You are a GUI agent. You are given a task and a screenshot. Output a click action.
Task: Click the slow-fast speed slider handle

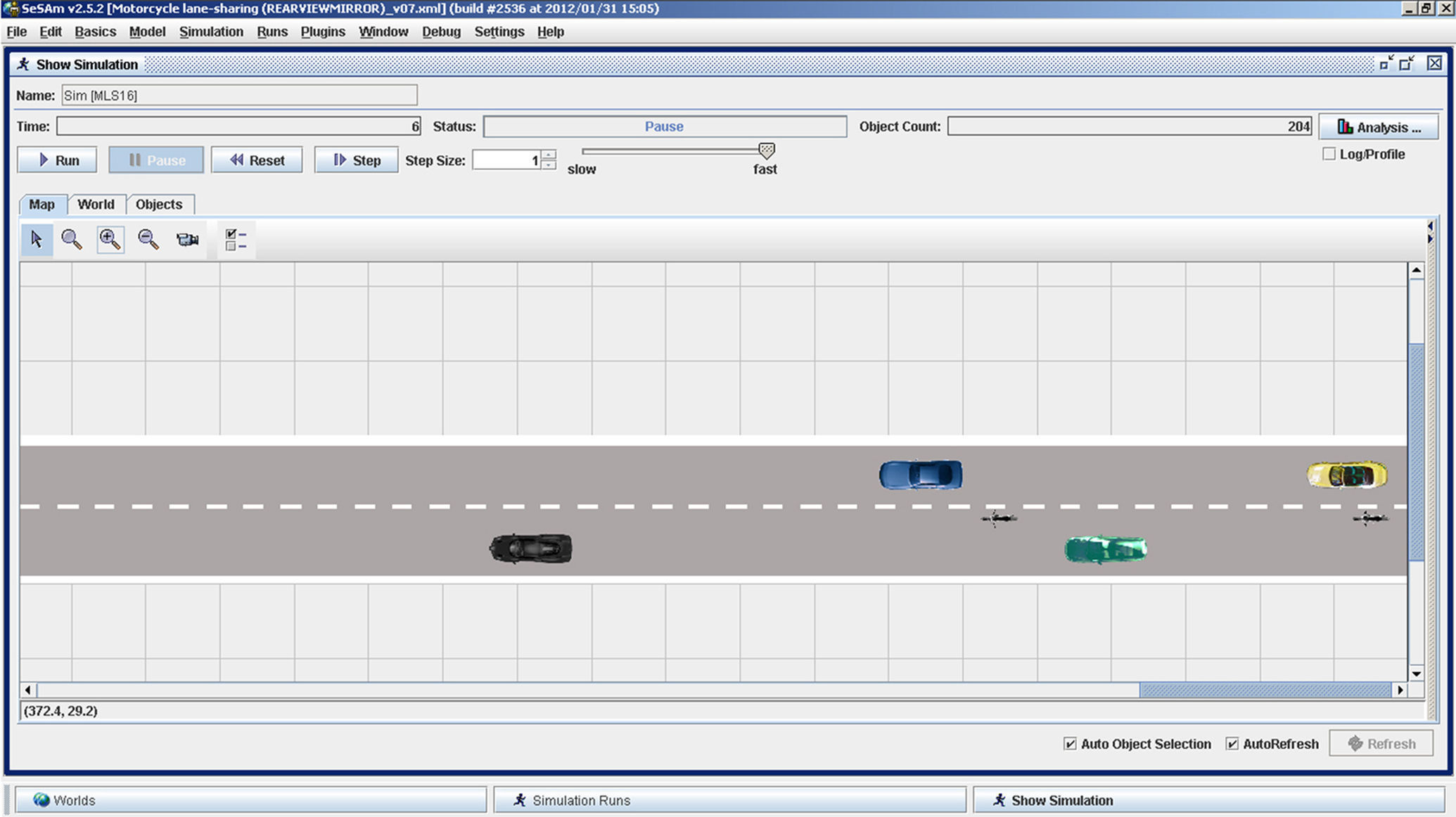click(767, 150)
